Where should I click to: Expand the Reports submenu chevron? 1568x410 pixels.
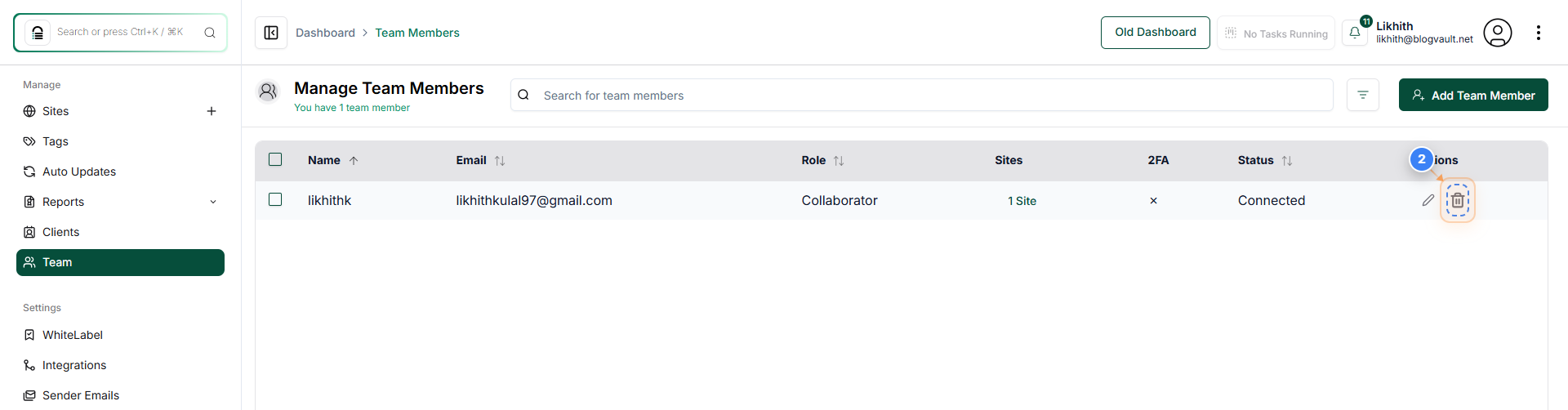[213, 202]
